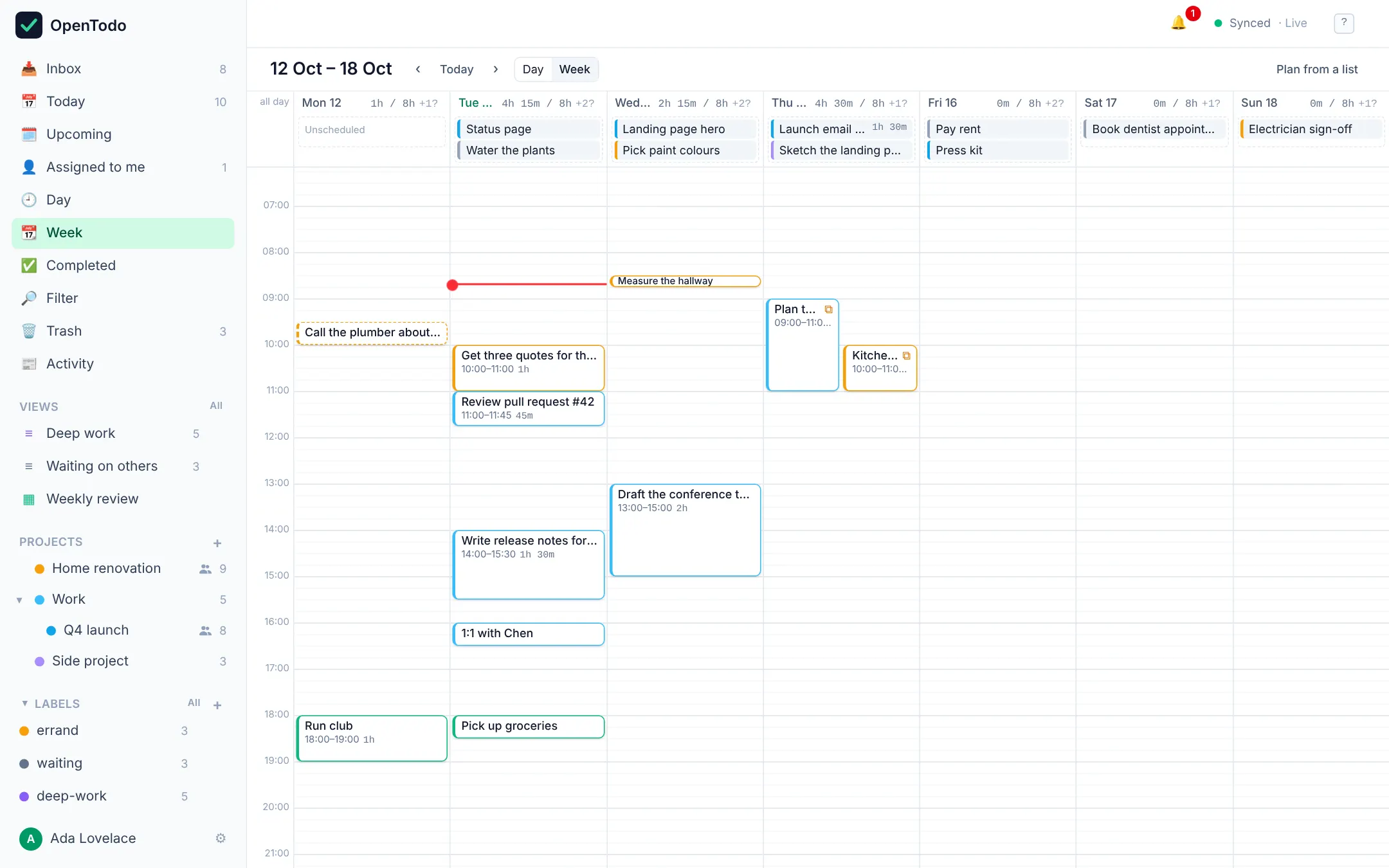Open Trash in sidebar

coord(123,331)
